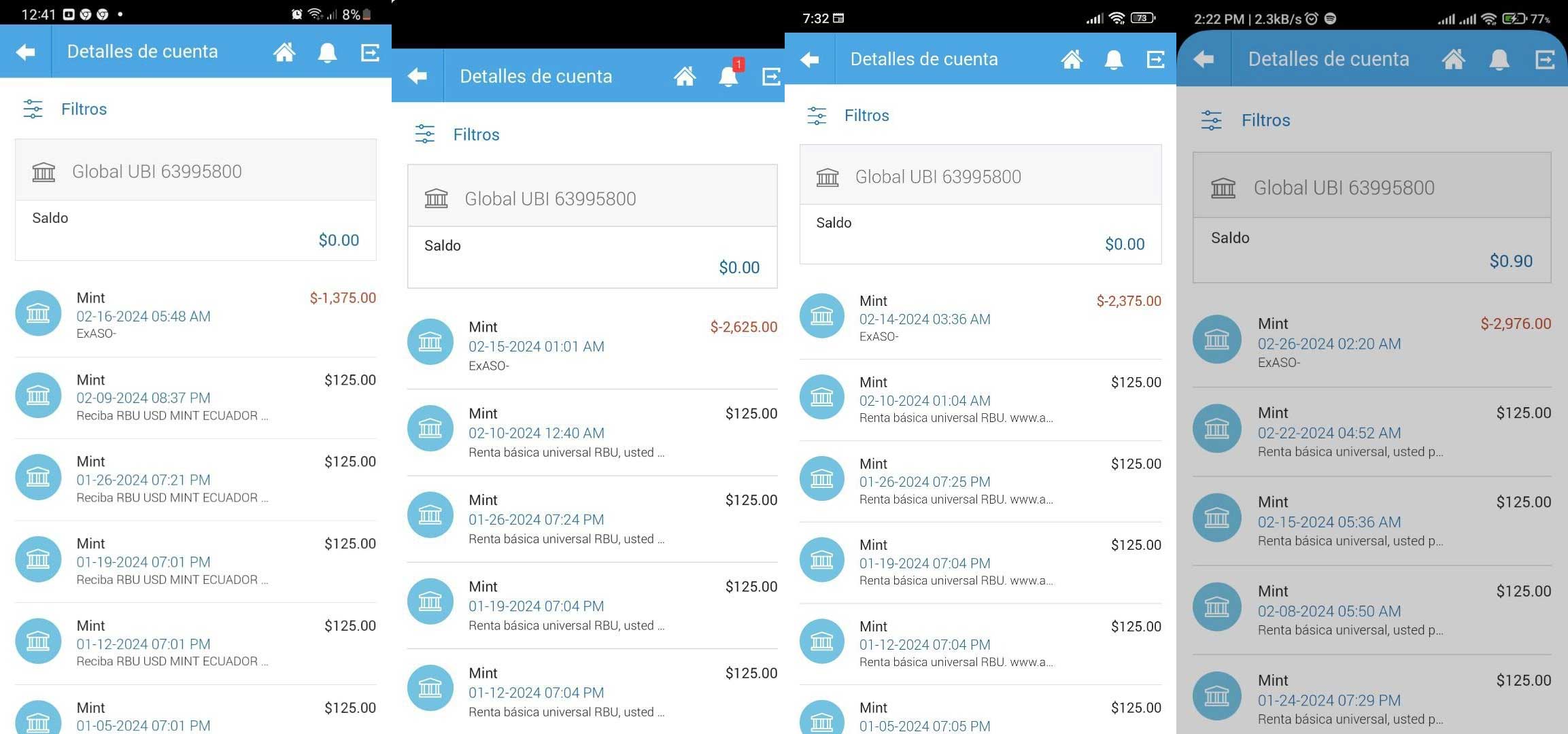Open the $-2,976.00 Mint transaction

pos(1371,343)
